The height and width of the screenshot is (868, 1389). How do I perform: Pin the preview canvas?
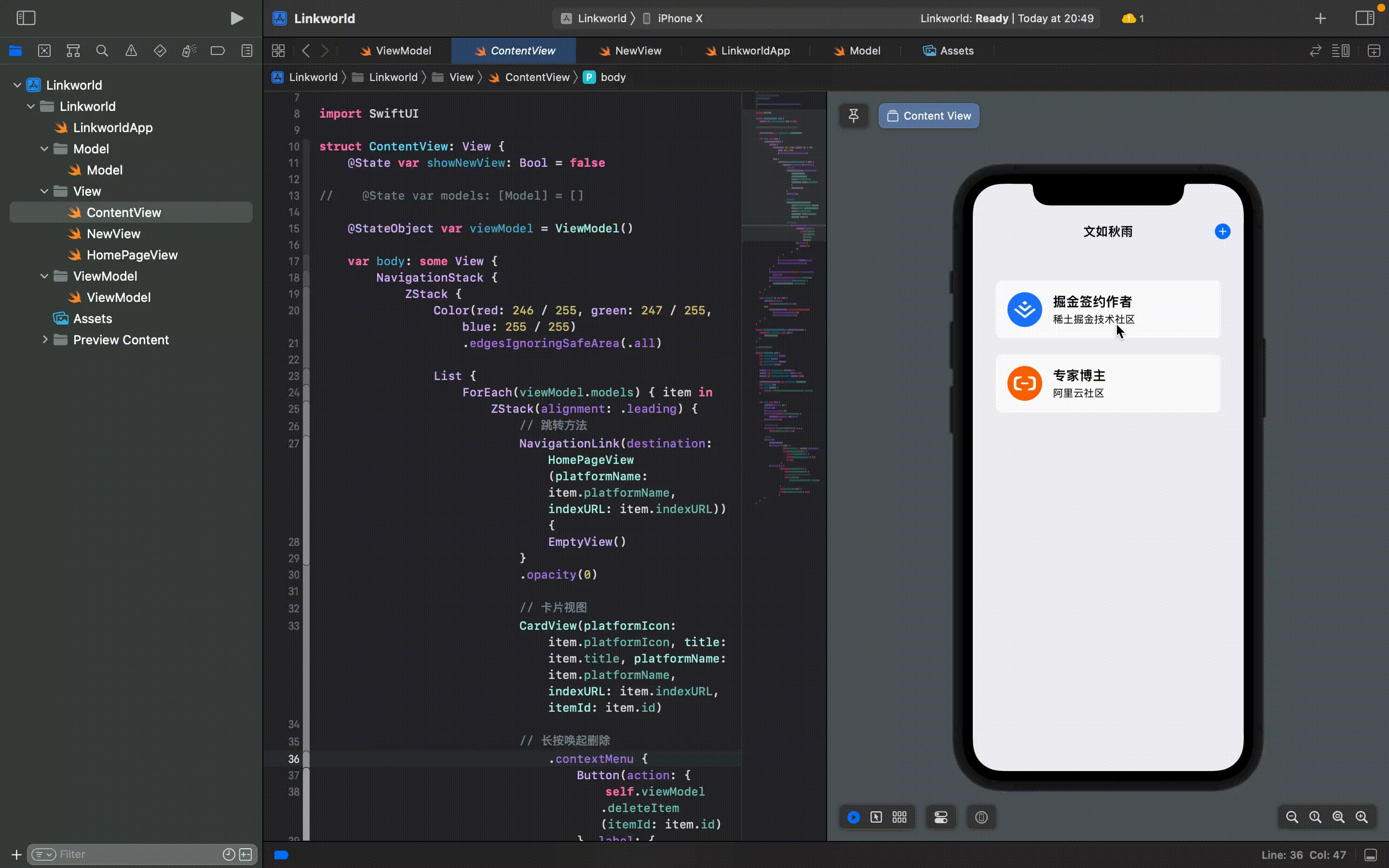coord(854,116)
